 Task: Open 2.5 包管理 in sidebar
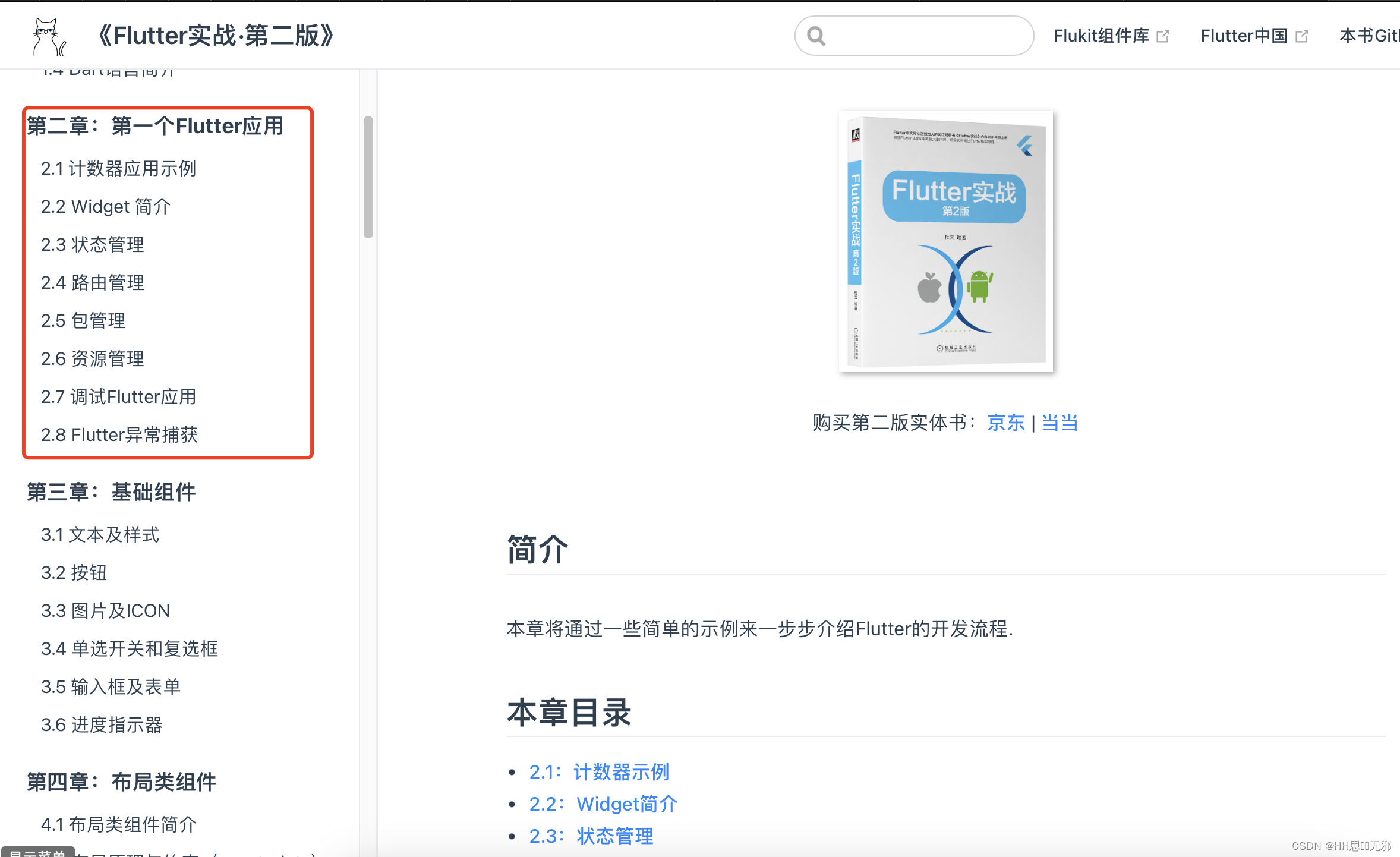click(83, 321)
